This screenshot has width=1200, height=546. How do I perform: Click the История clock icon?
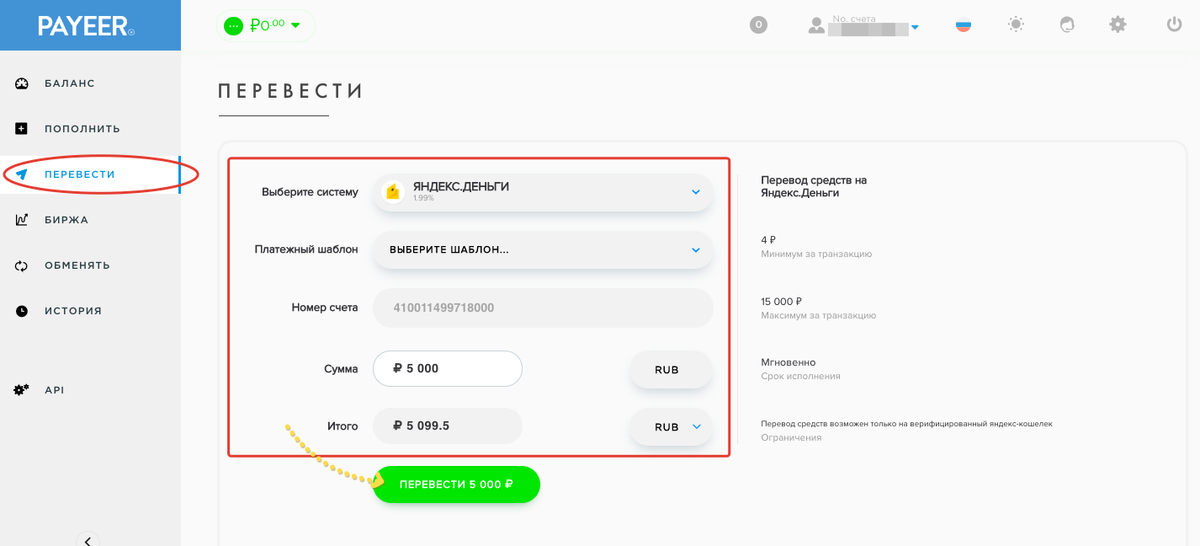point(21,311)
